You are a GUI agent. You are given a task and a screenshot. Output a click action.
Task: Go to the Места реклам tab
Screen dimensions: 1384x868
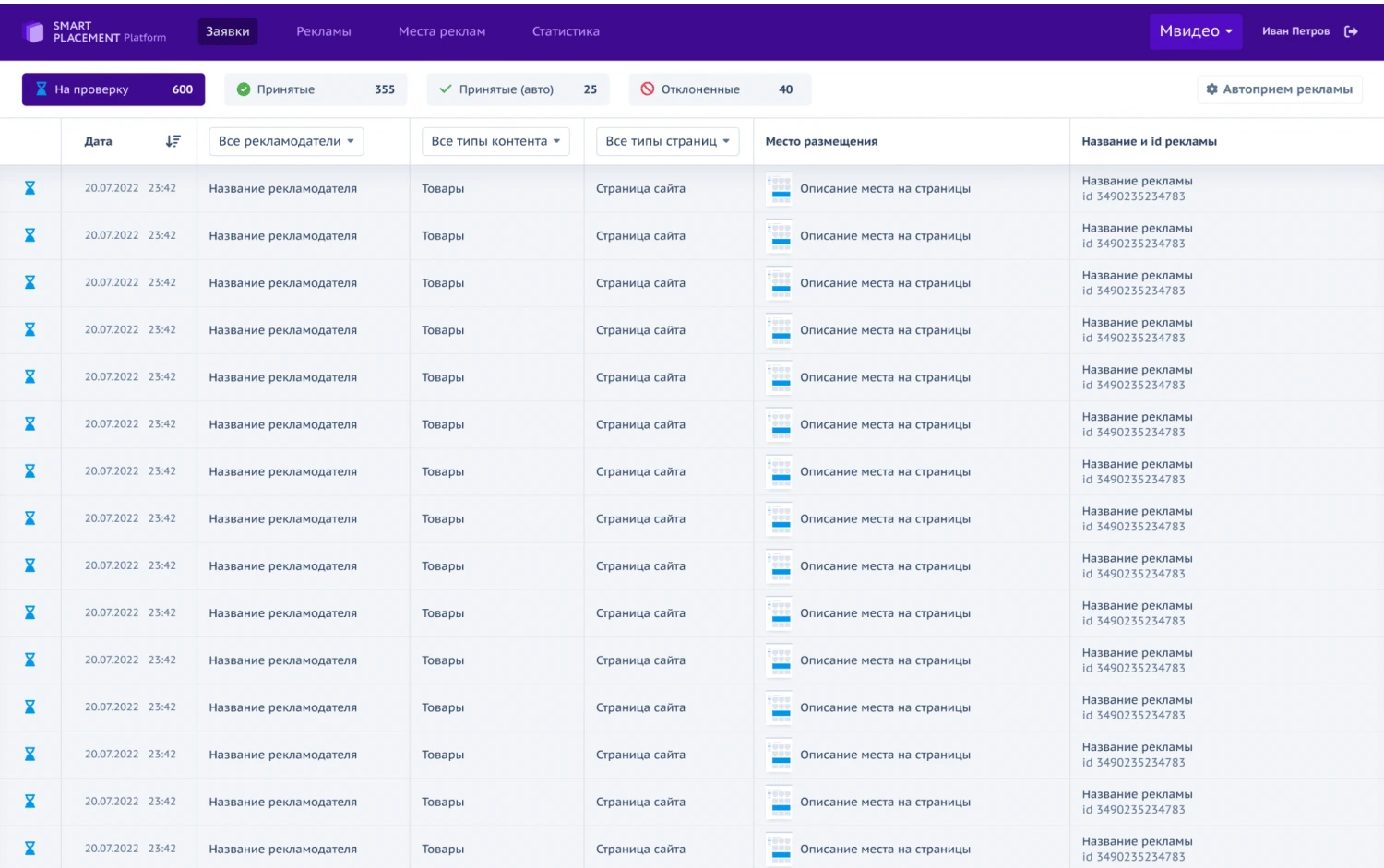point(442,31)
